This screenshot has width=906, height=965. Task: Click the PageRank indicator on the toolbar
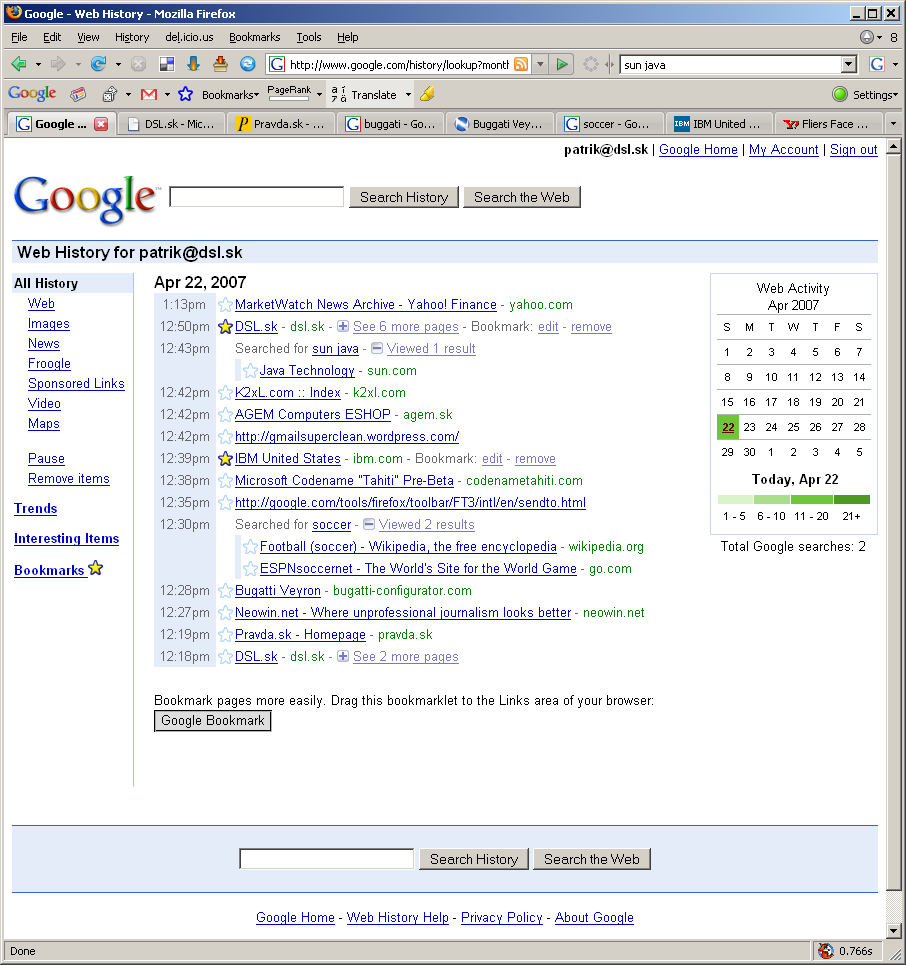289,94
